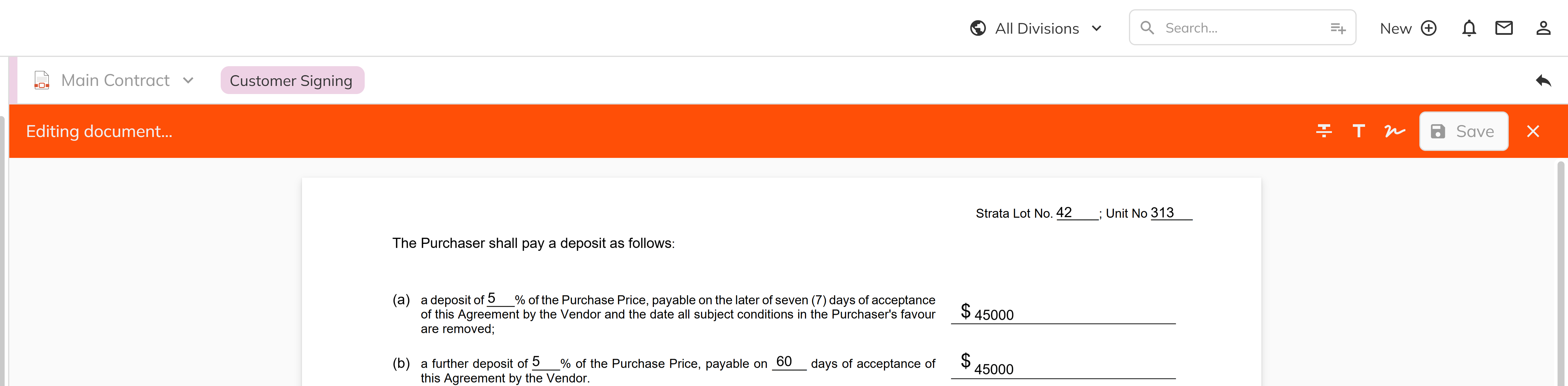This screenshot has height=386, width=1568.
Task: Expand the Main Contract dropdown chevron
Action: [x=188, y=80]
